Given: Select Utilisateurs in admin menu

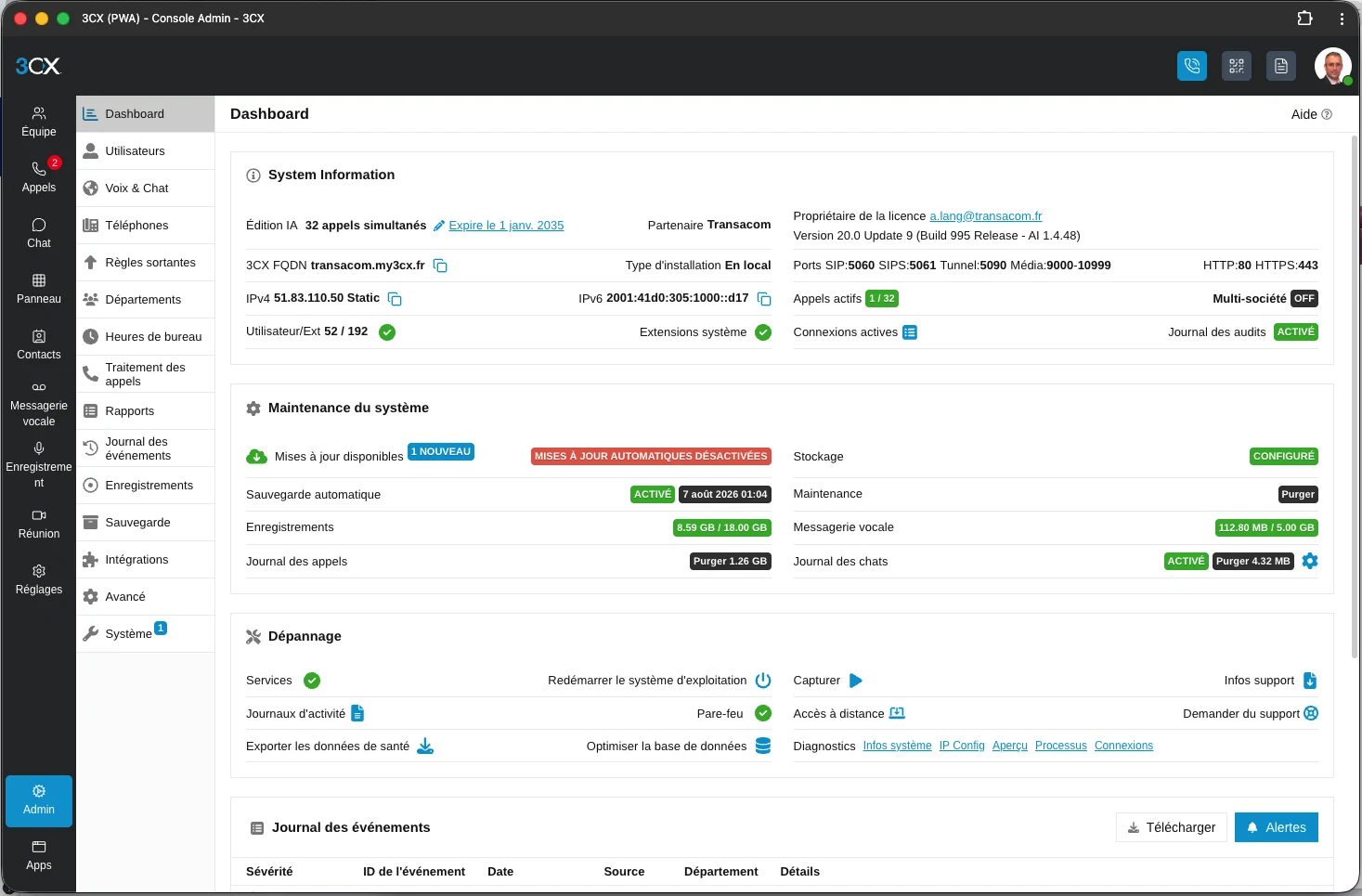Looking at the screenshot, I should pyautogui.click(x=145, y=151).
